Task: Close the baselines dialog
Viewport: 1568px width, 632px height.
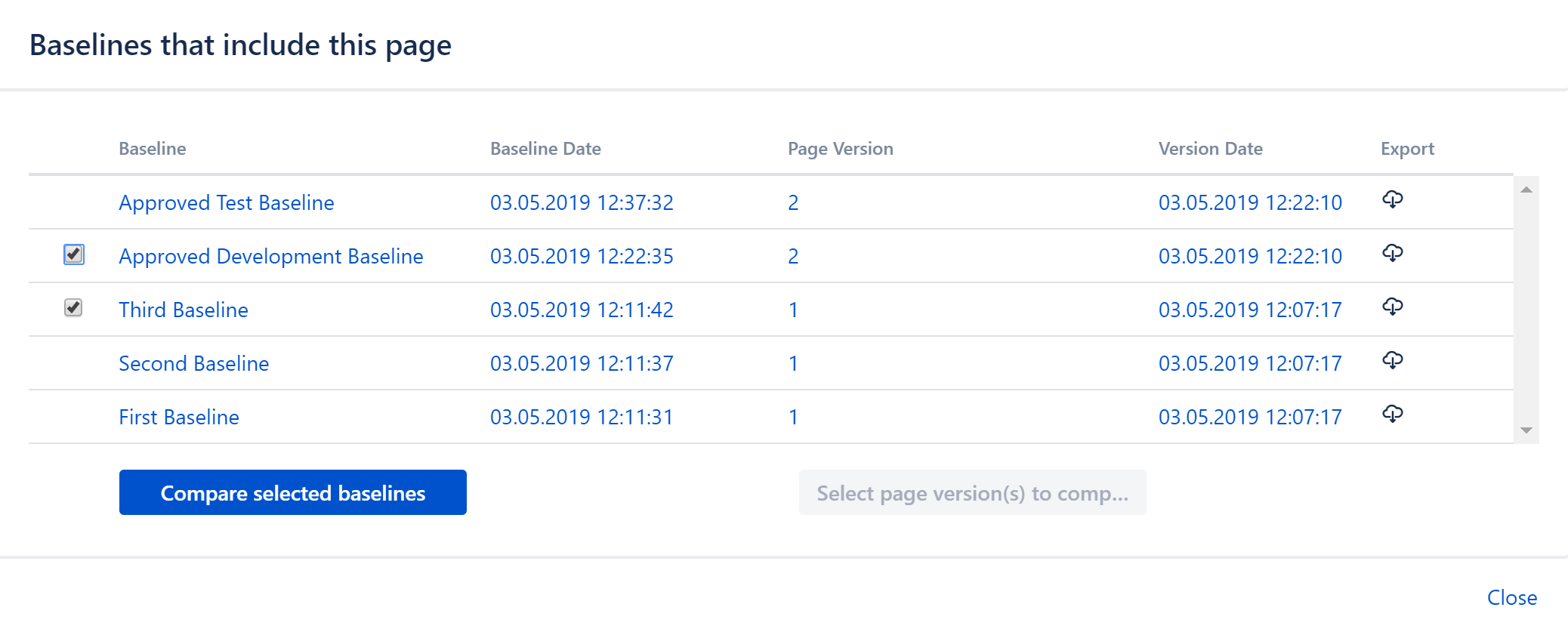Action: (x=1511, y=597)
